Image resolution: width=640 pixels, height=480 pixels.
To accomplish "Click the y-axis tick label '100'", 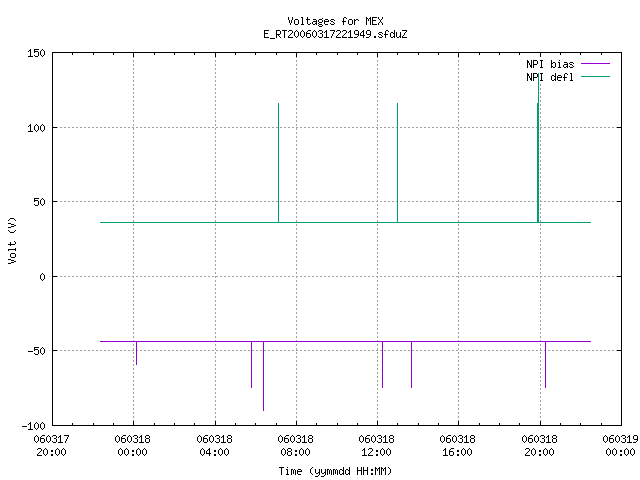I will (x=36, y=128).
